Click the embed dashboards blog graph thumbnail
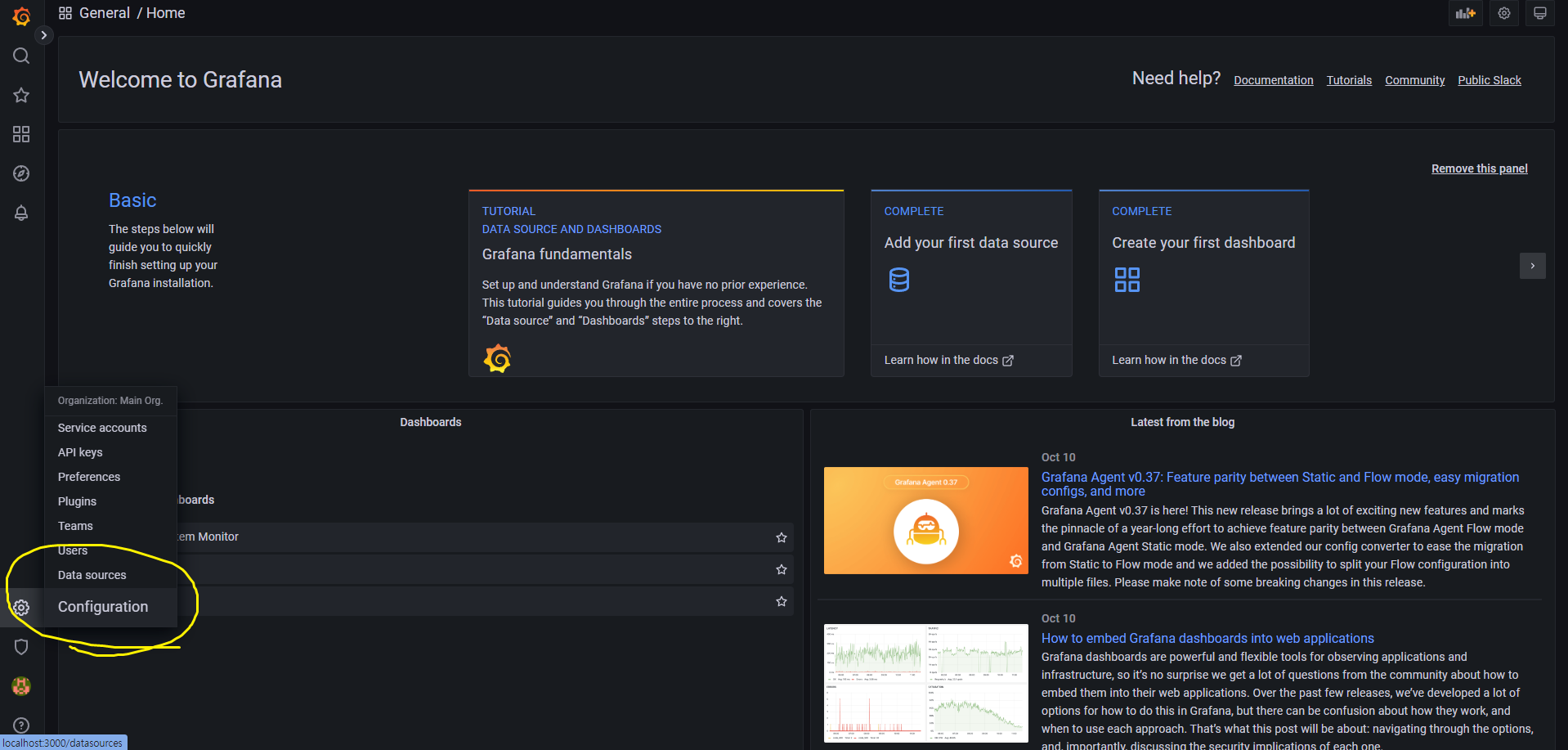This screenshot has height=750, width=1568. (x=926, y=683)
